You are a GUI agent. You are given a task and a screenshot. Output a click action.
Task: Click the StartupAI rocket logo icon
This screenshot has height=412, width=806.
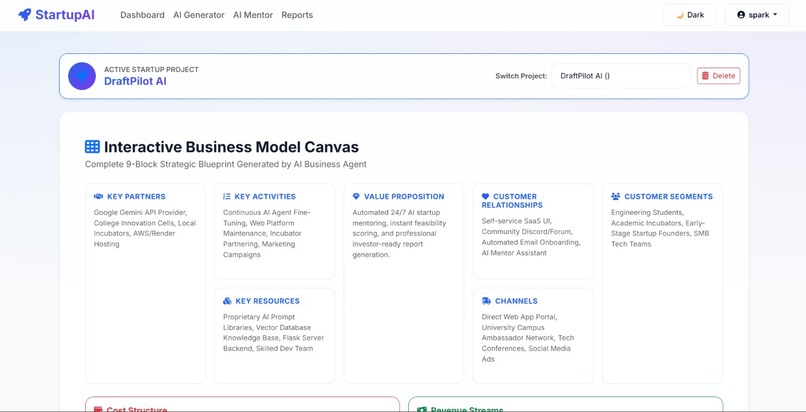pyautogui.click(x=25, y=15)
